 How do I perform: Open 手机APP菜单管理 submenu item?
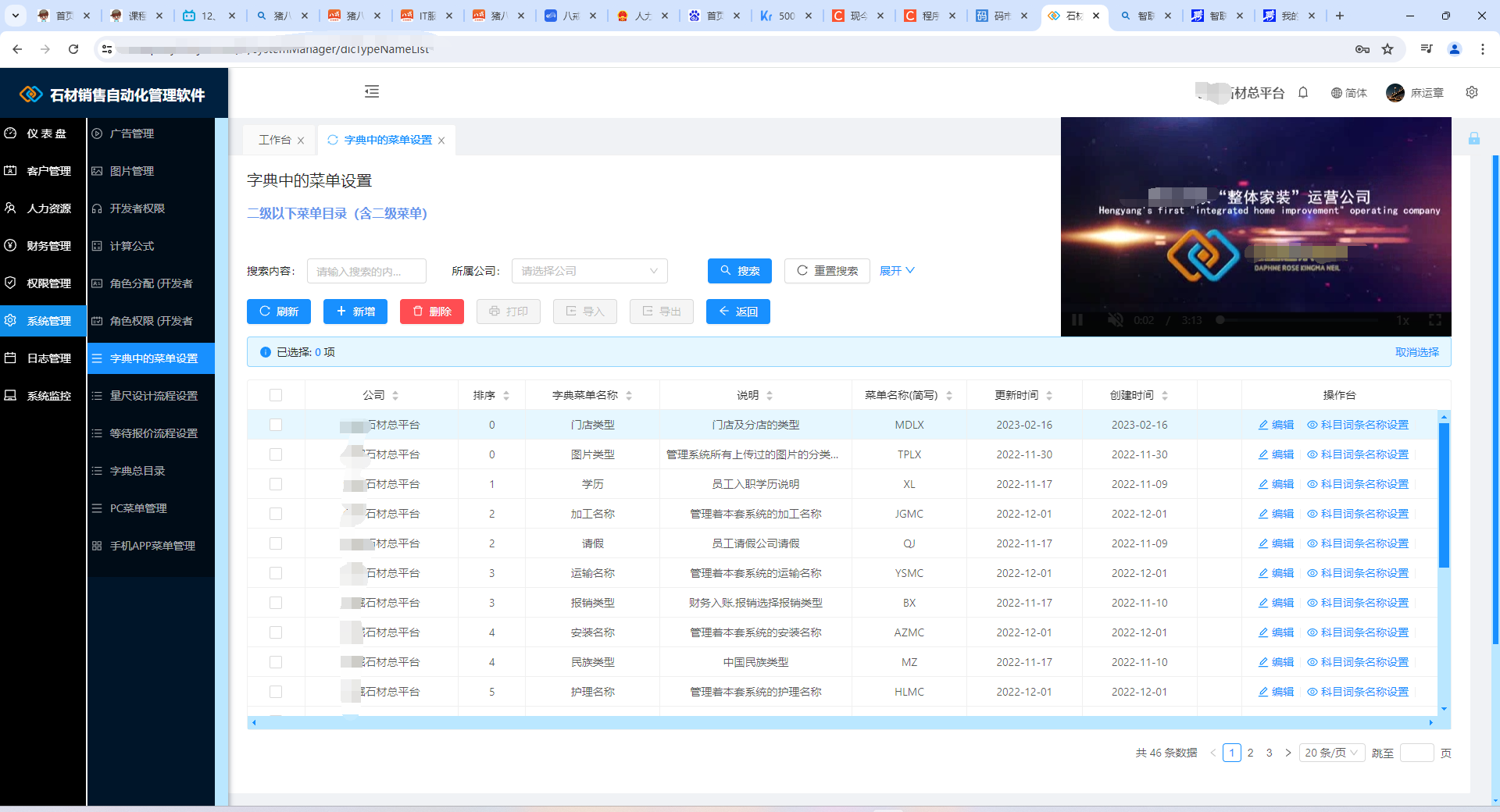151,546
